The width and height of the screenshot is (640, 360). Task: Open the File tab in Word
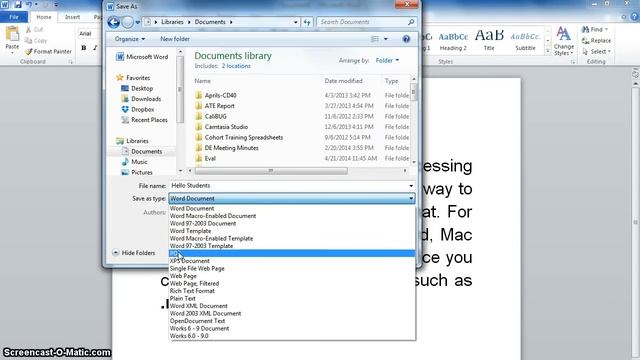tap(14, 17)
